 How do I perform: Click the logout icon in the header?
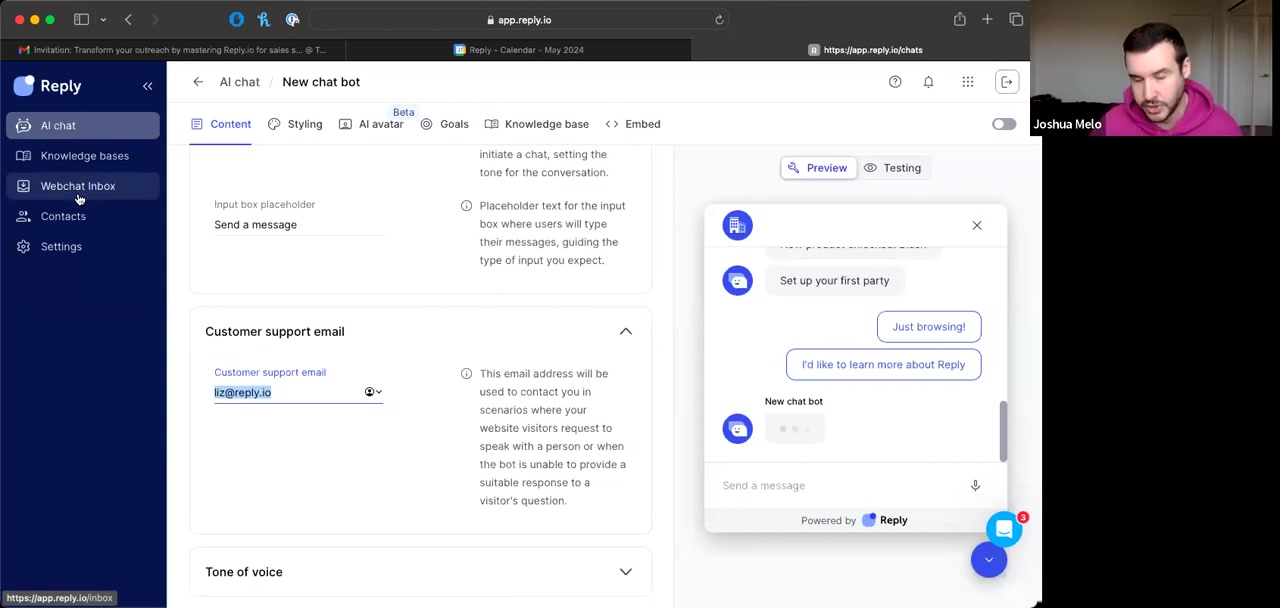point(1007,82)
